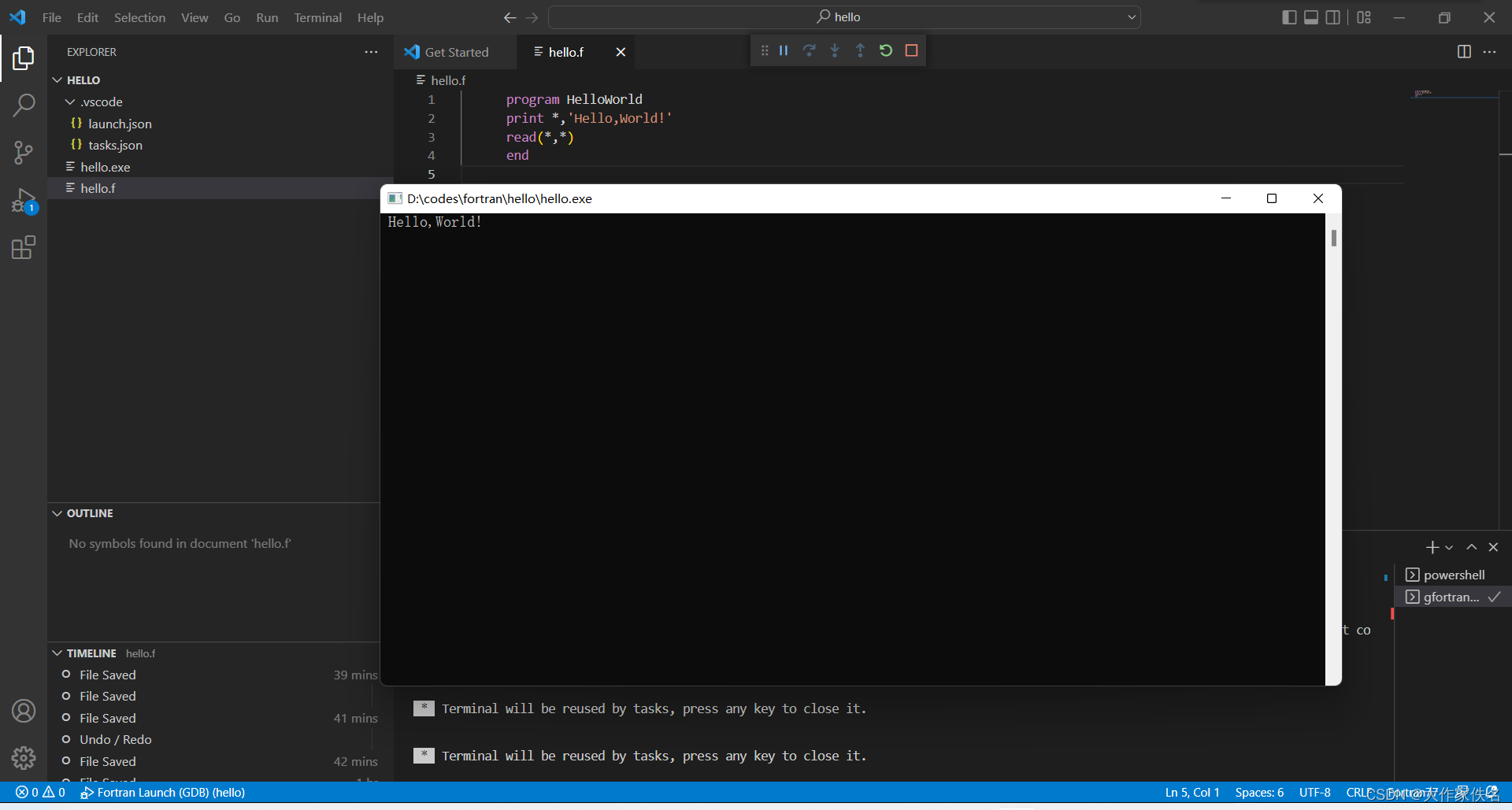Click the command center search box
1512x810 pixels.
coord(844,17)
